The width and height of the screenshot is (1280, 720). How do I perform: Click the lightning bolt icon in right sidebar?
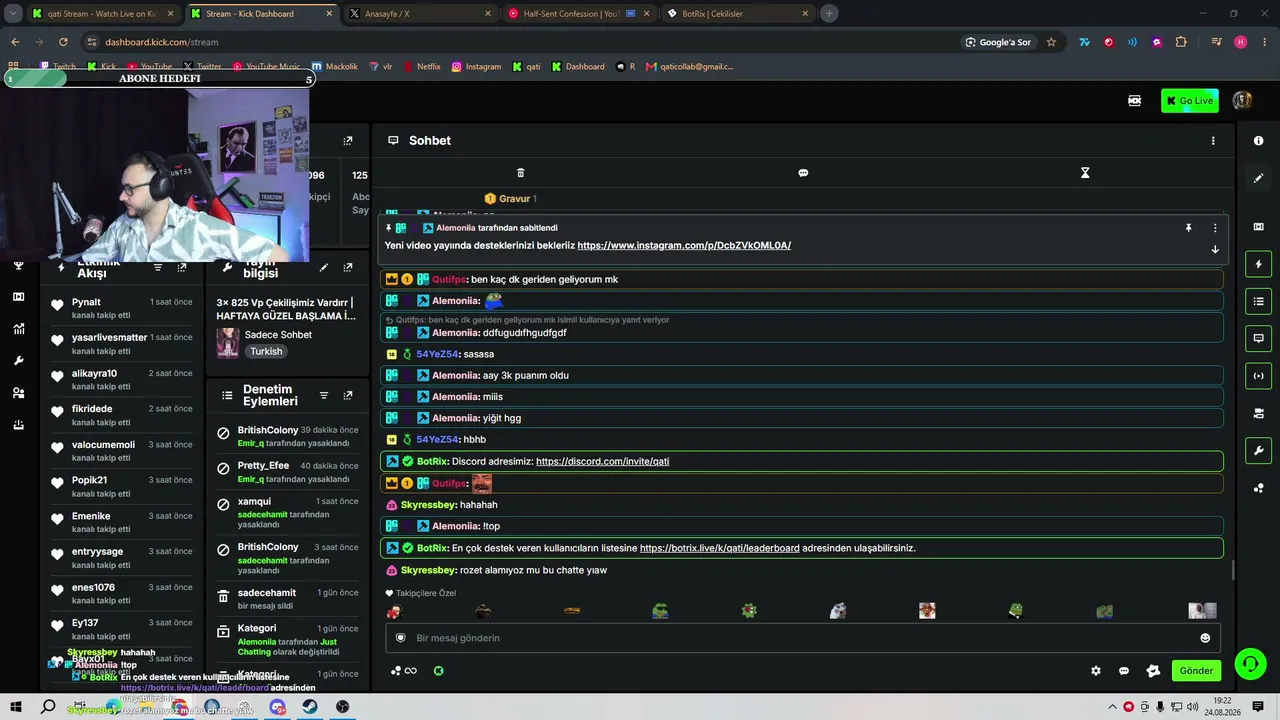pos(1258,264)
